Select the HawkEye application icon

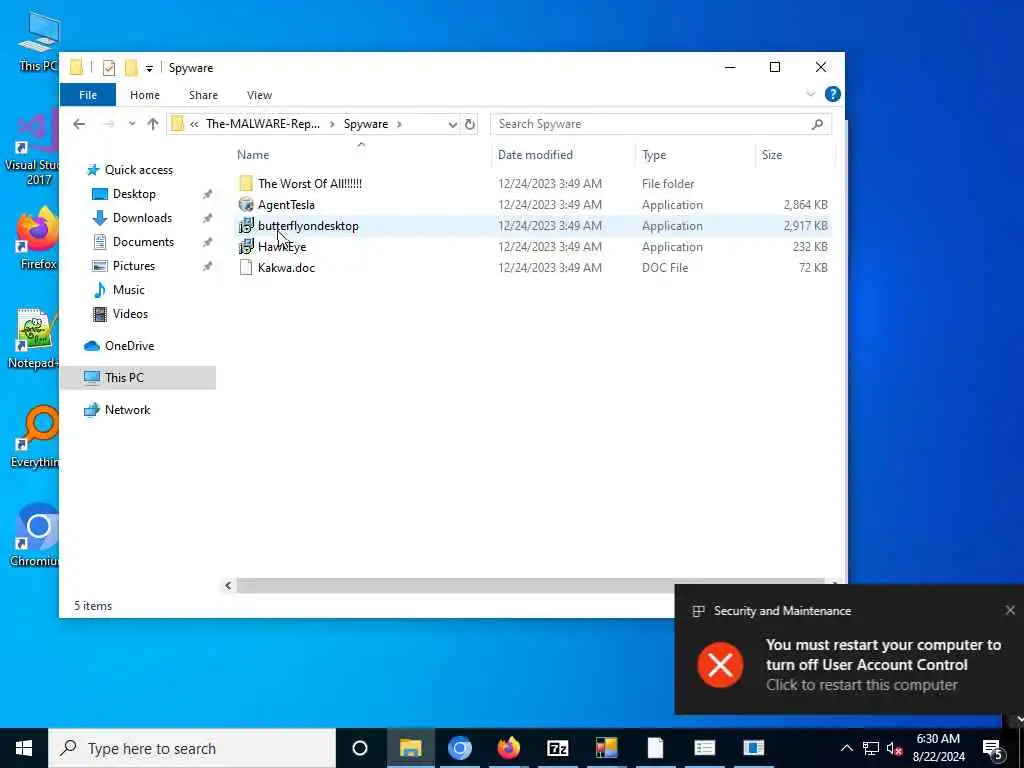[x=246, y=247]
